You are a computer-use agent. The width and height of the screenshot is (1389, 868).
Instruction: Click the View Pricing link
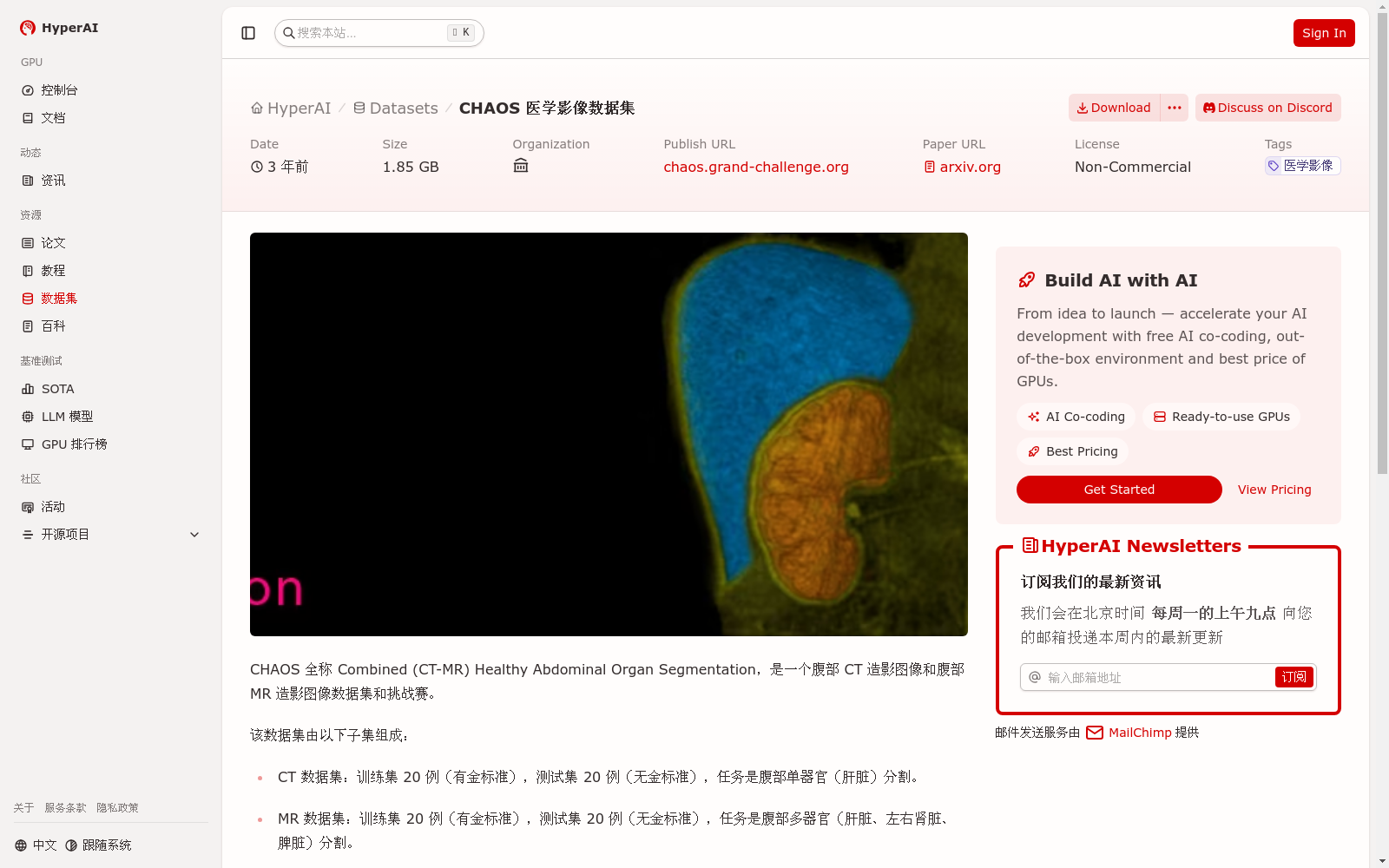click(1274, 490)
